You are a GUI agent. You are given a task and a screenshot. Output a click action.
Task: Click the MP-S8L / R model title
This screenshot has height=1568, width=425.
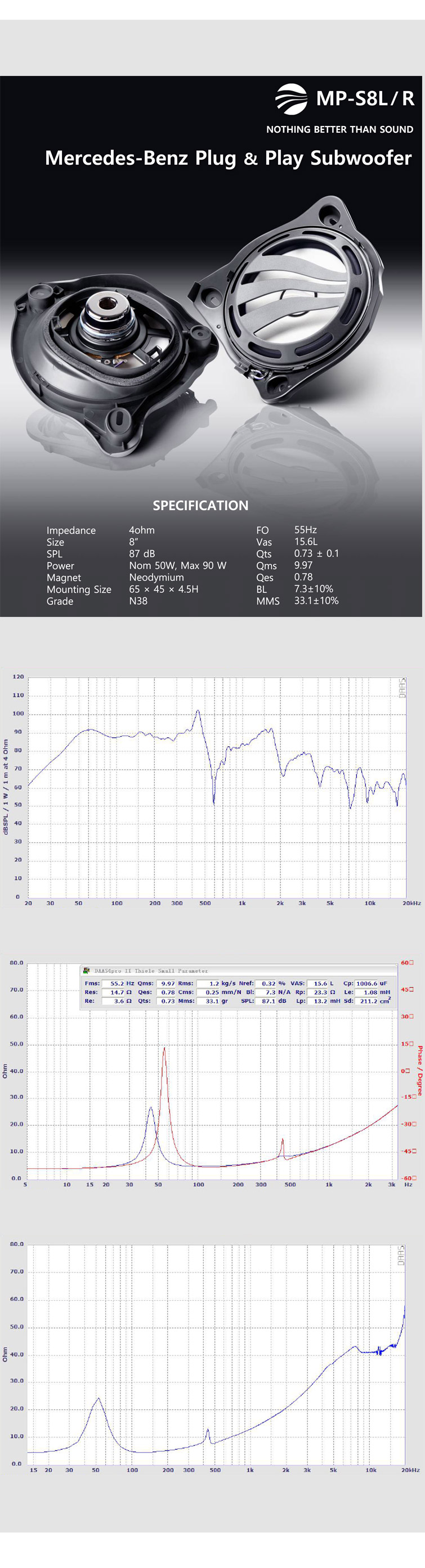(x=365, y=98)
